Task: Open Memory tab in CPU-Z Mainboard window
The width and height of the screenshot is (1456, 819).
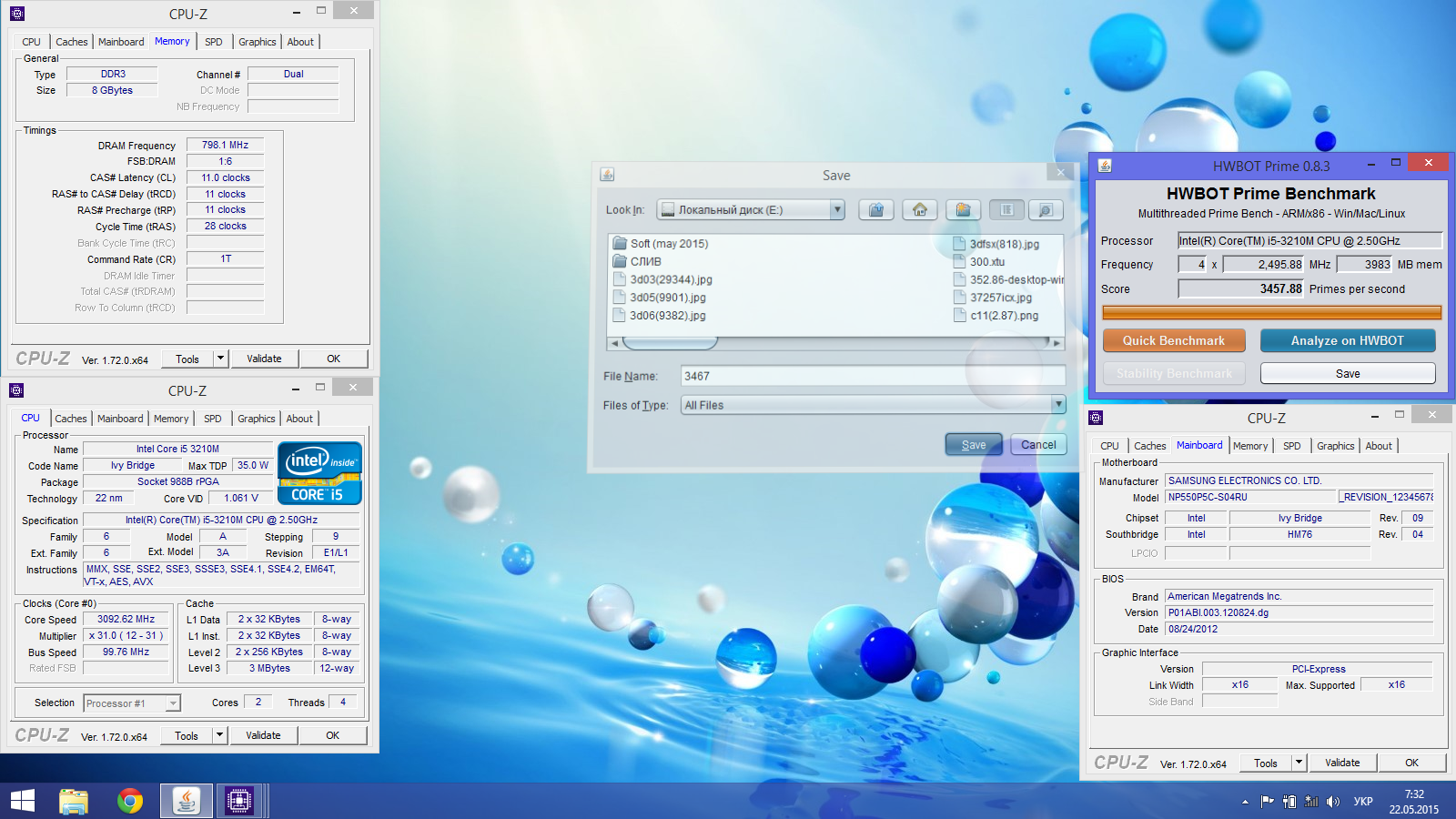Action: click(1249, 446)
